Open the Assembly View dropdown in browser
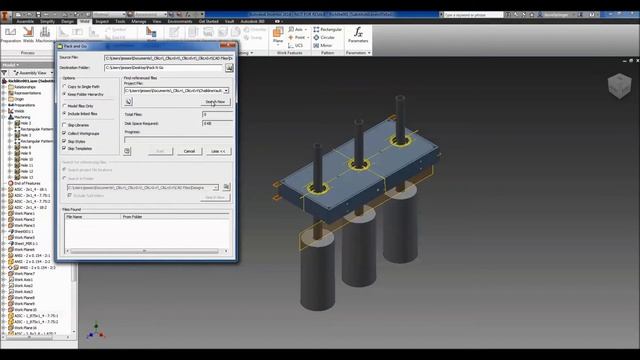 [x=51, y=73]
